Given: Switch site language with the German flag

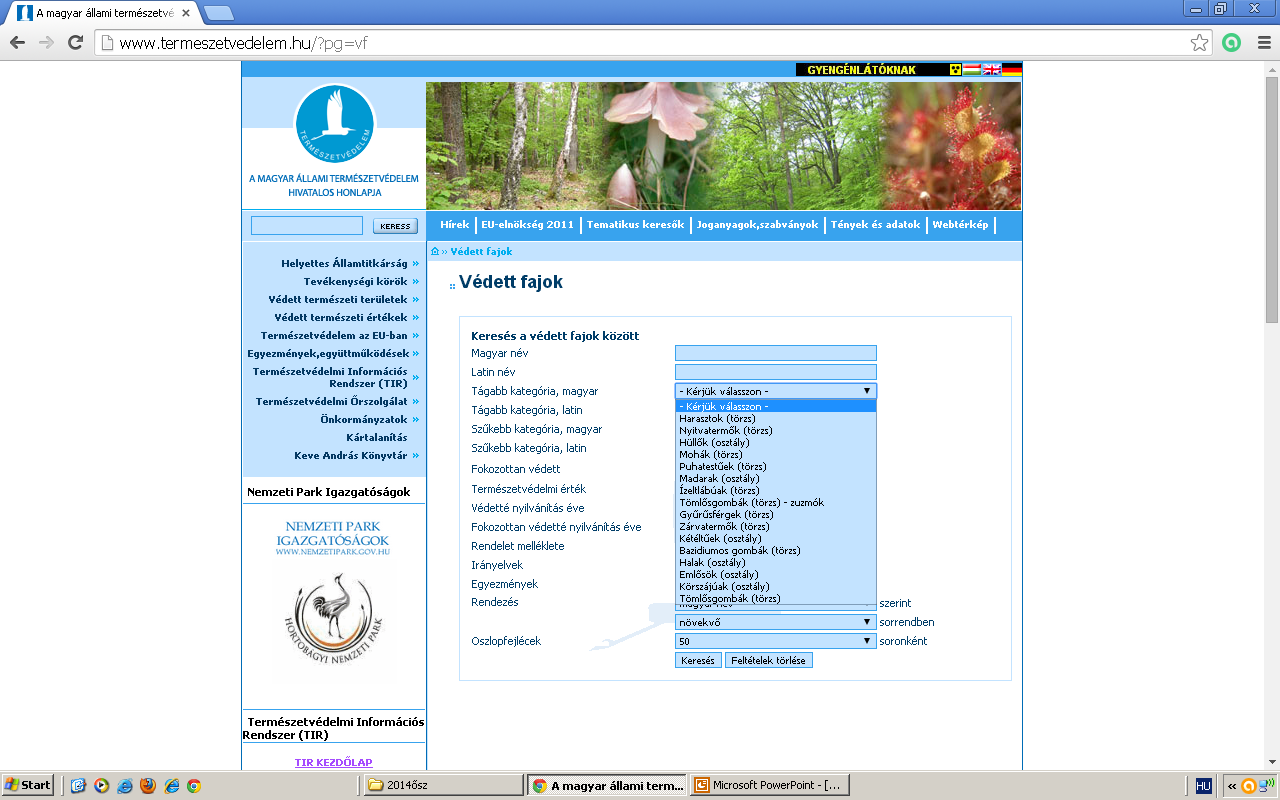Looking at the screenshot, I should point(1011,70).
